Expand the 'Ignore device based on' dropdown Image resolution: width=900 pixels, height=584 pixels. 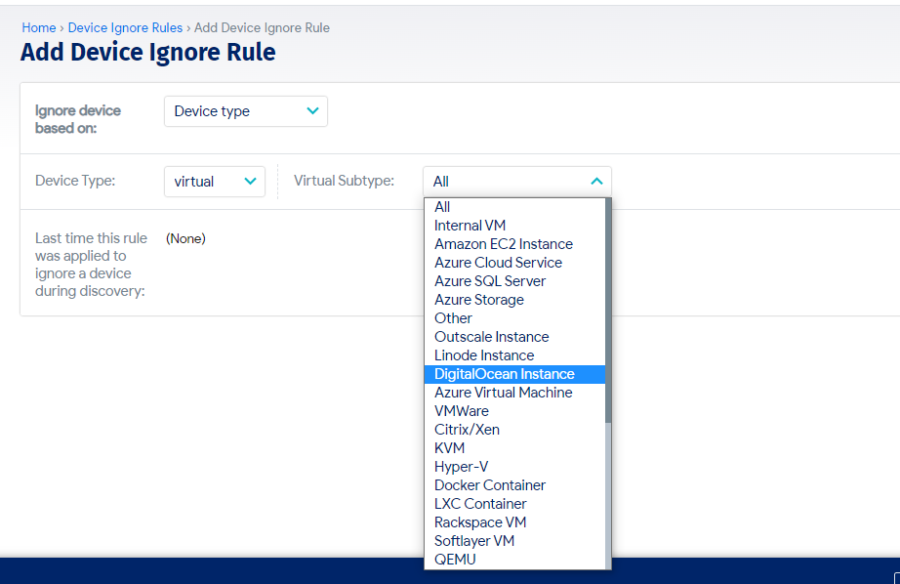tap(245, 111)
